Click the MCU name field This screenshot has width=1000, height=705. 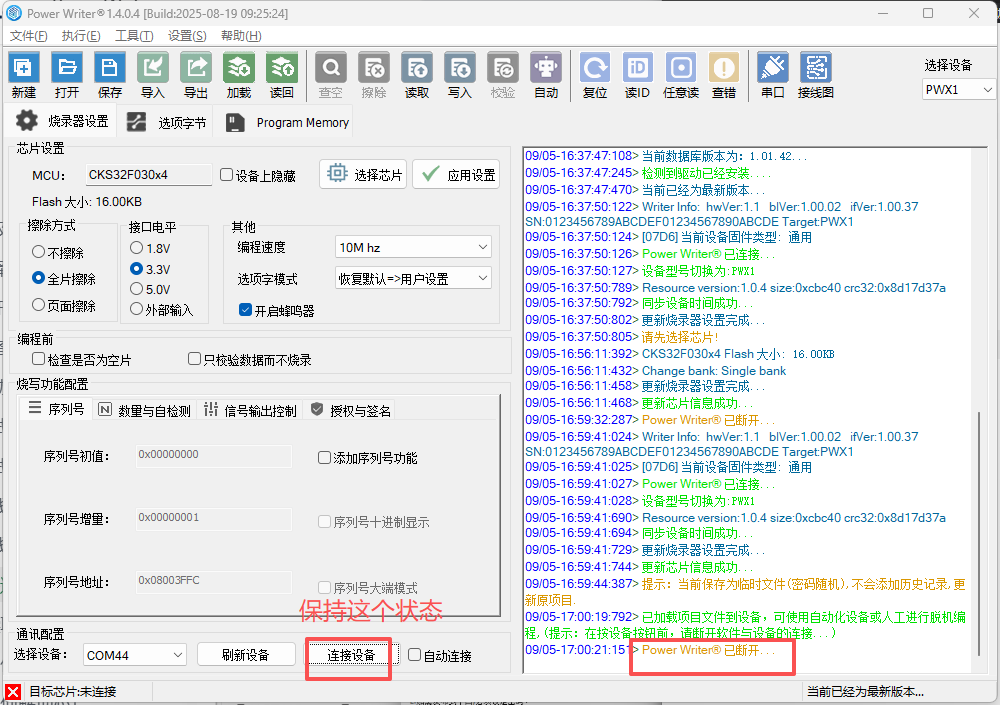149,175
